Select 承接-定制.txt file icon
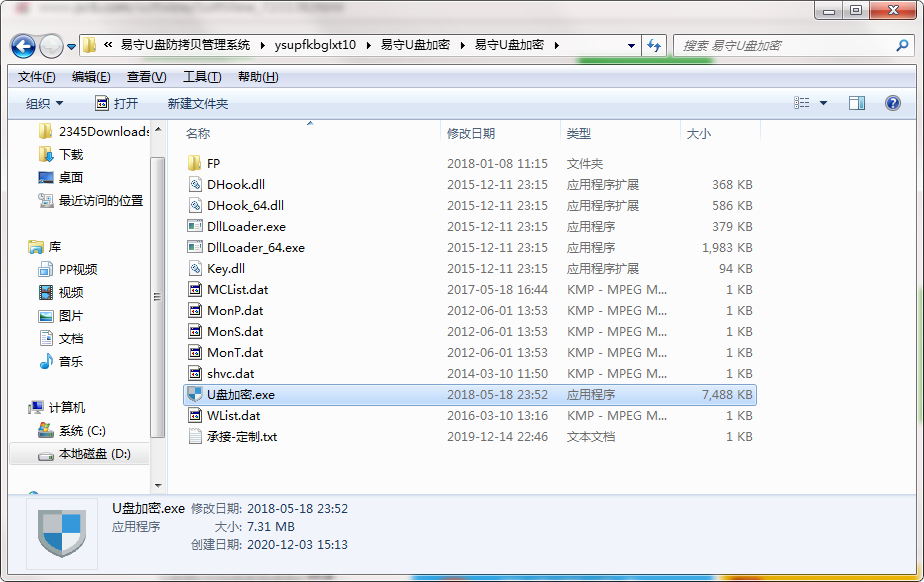 point(194,436)
